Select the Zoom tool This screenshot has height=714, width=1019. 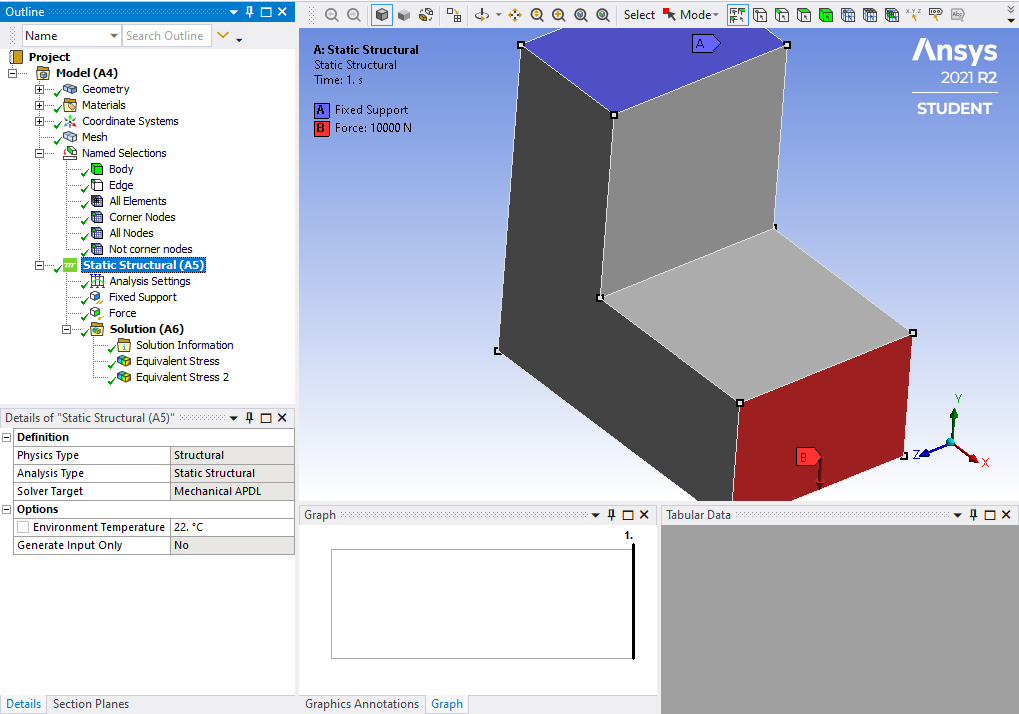click(x=537, y=15)
